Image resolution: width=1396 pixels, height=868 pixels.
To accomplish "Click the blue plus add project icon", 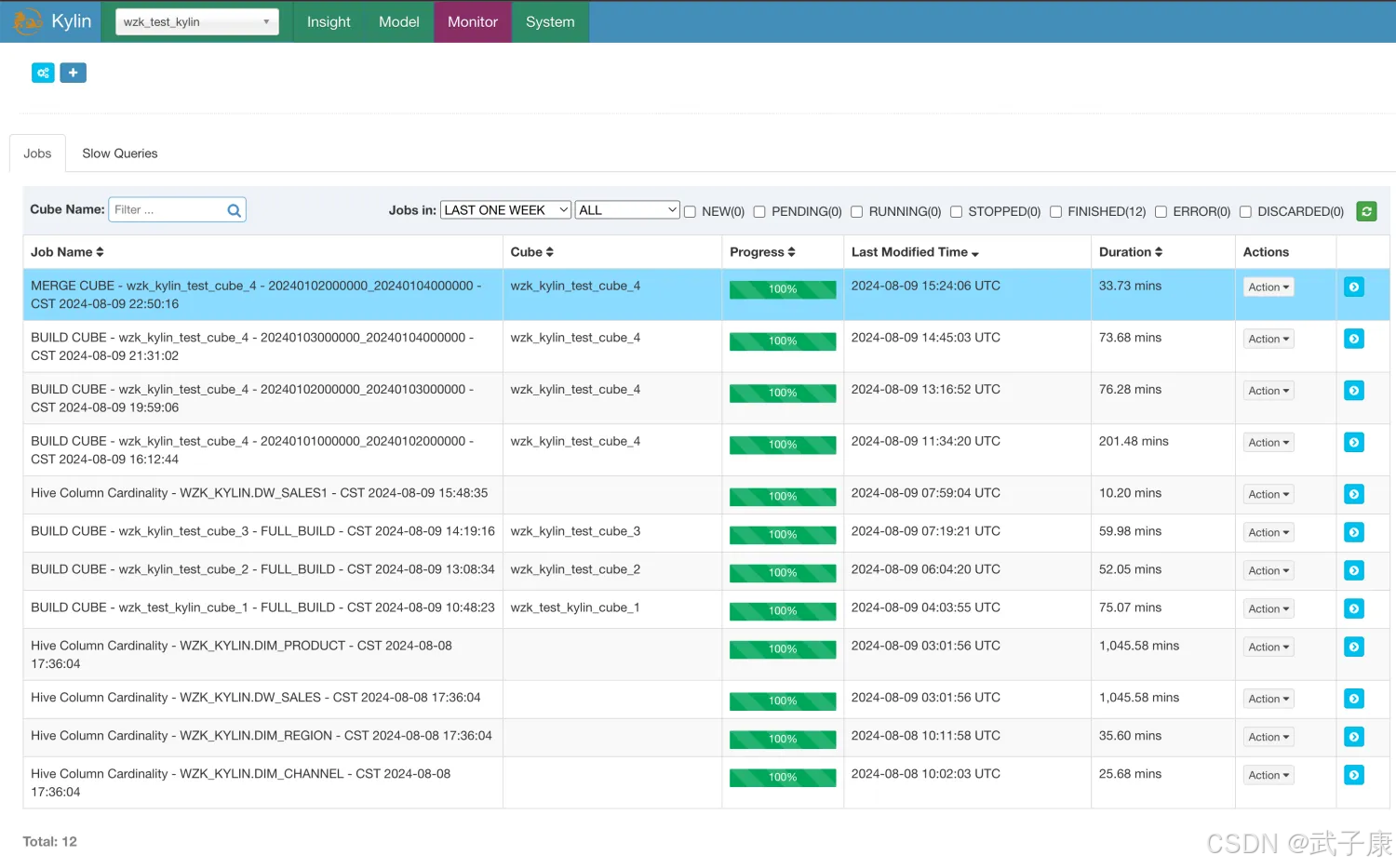I will 73,73.
